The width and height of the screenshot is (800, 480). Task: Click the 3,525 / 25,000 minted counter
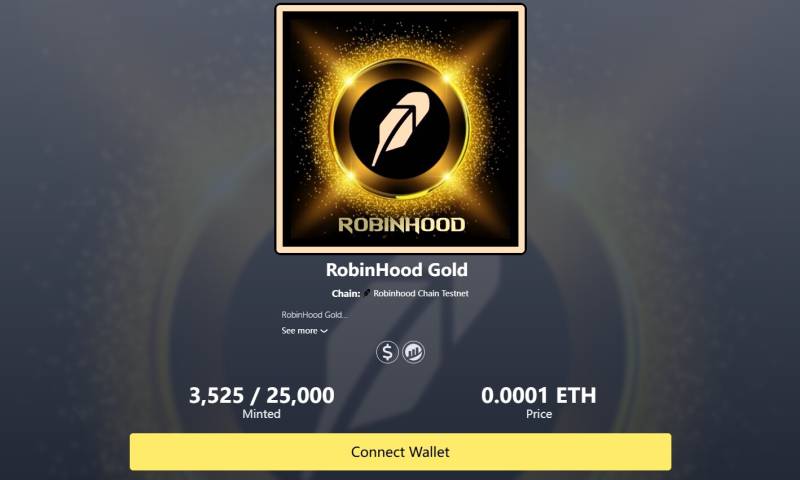(x=262, y=395)
